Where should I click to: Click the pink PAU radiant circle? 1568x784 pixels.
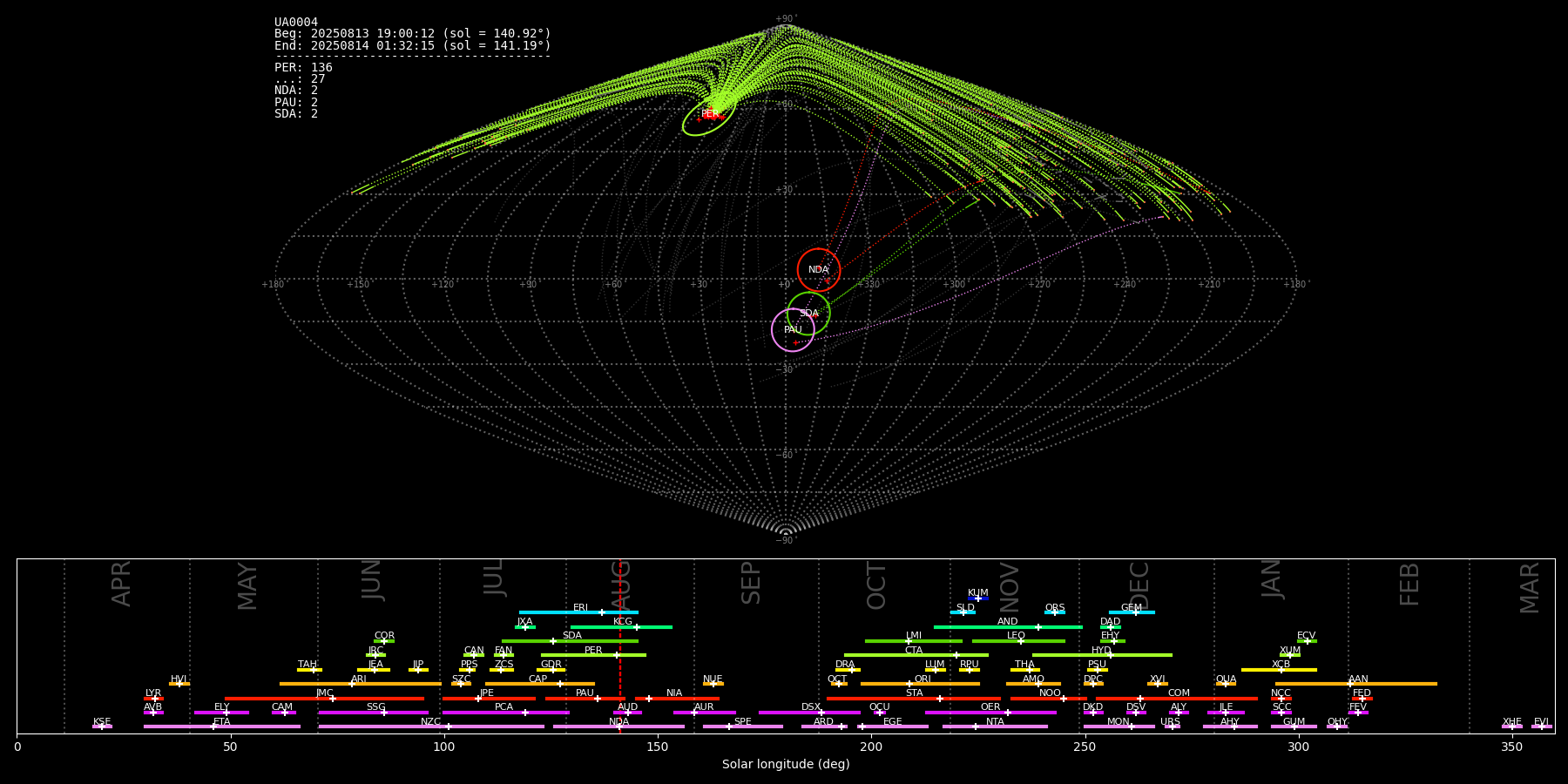click(793, 330)
